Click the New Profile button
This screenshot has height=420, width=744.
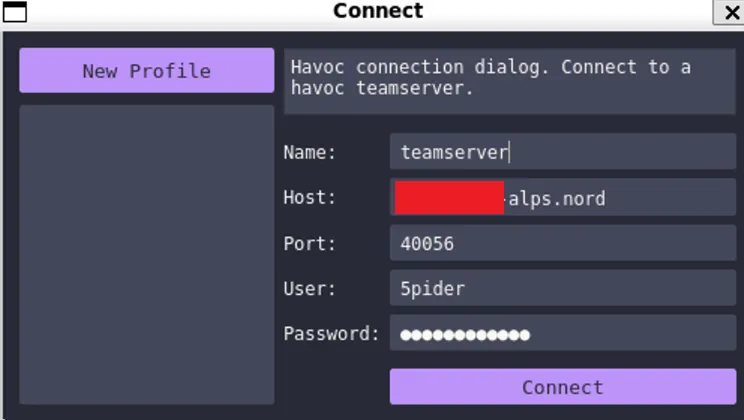pos(147,70)
